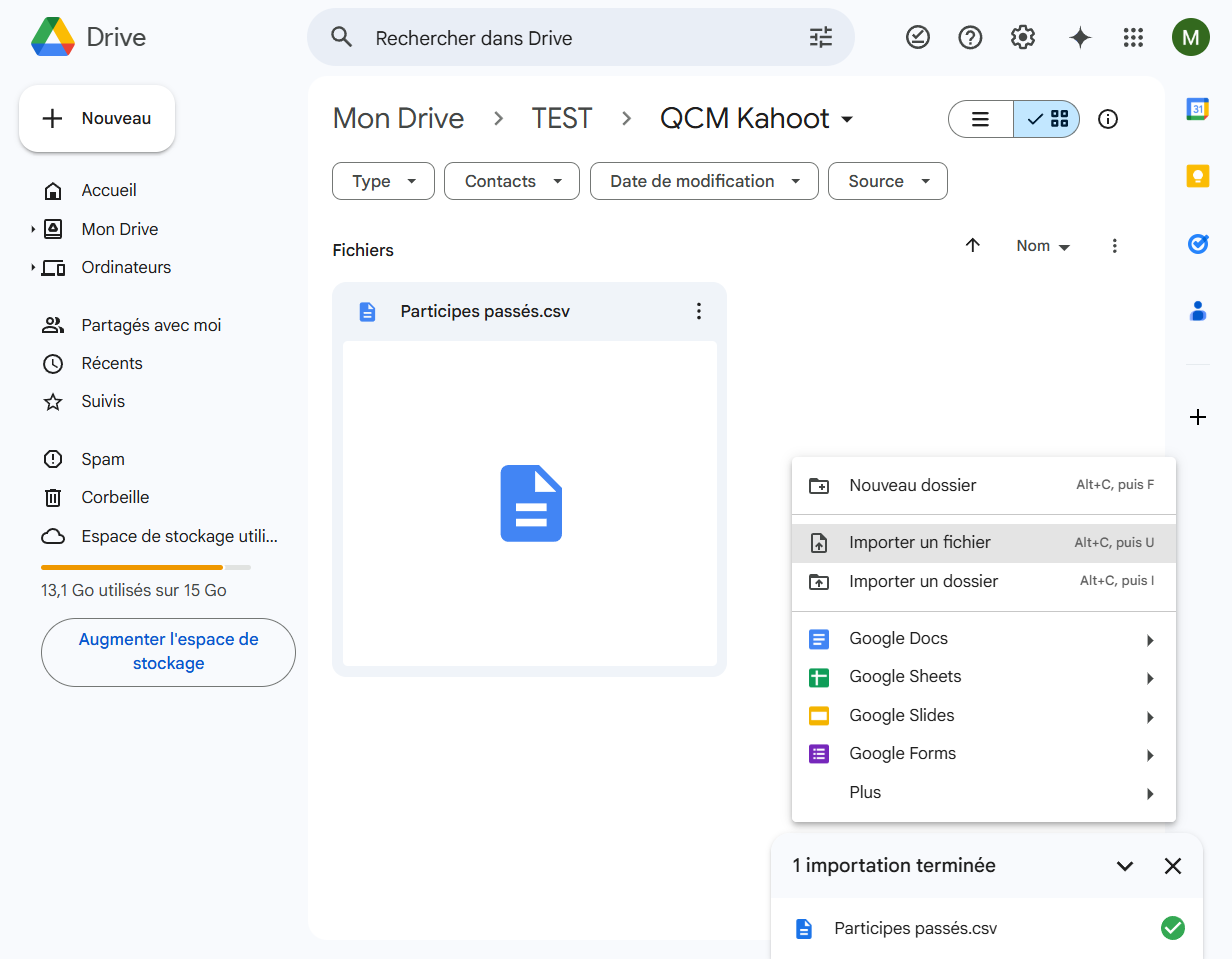Click file icon in the upload list

tap(804, 929)
